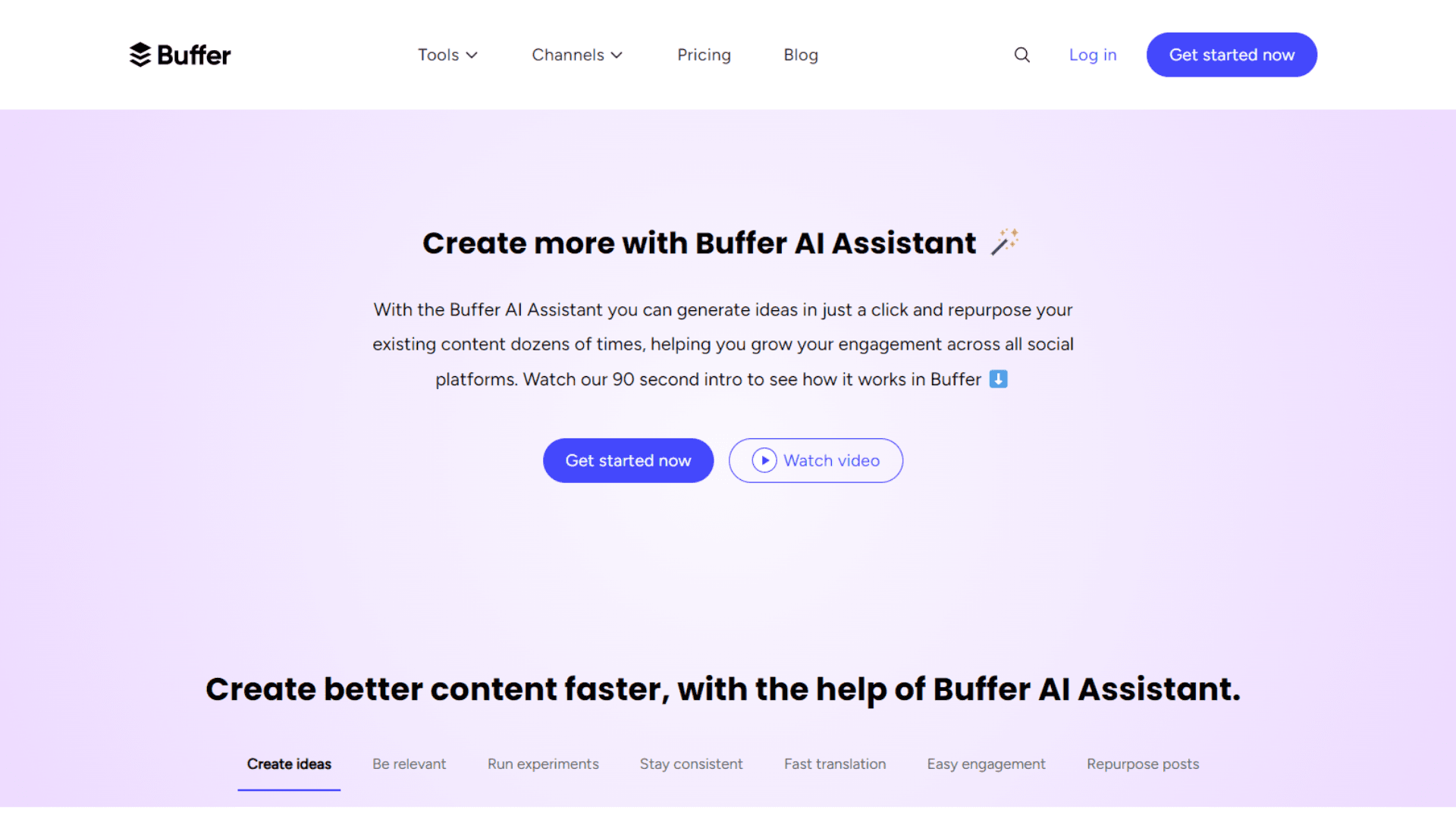Viewport: 1456px width, 819px height.
Task: Select the Create ideas tab
Action: point(289,764)
